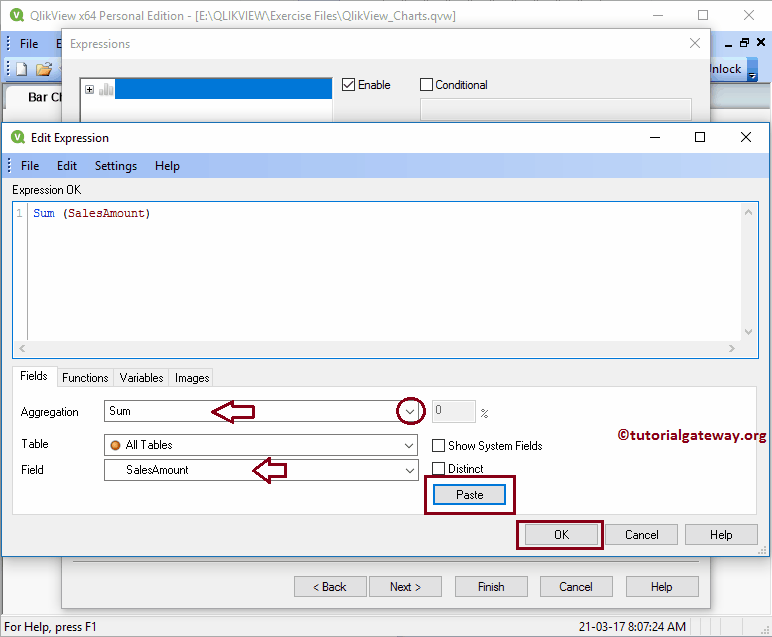Select the highlighted expression row in list

coord(223,89)
